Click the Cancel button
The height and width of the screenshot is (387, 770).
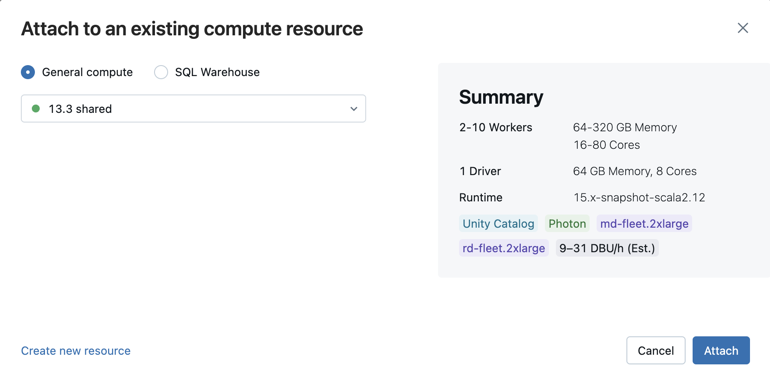(656, 351)
